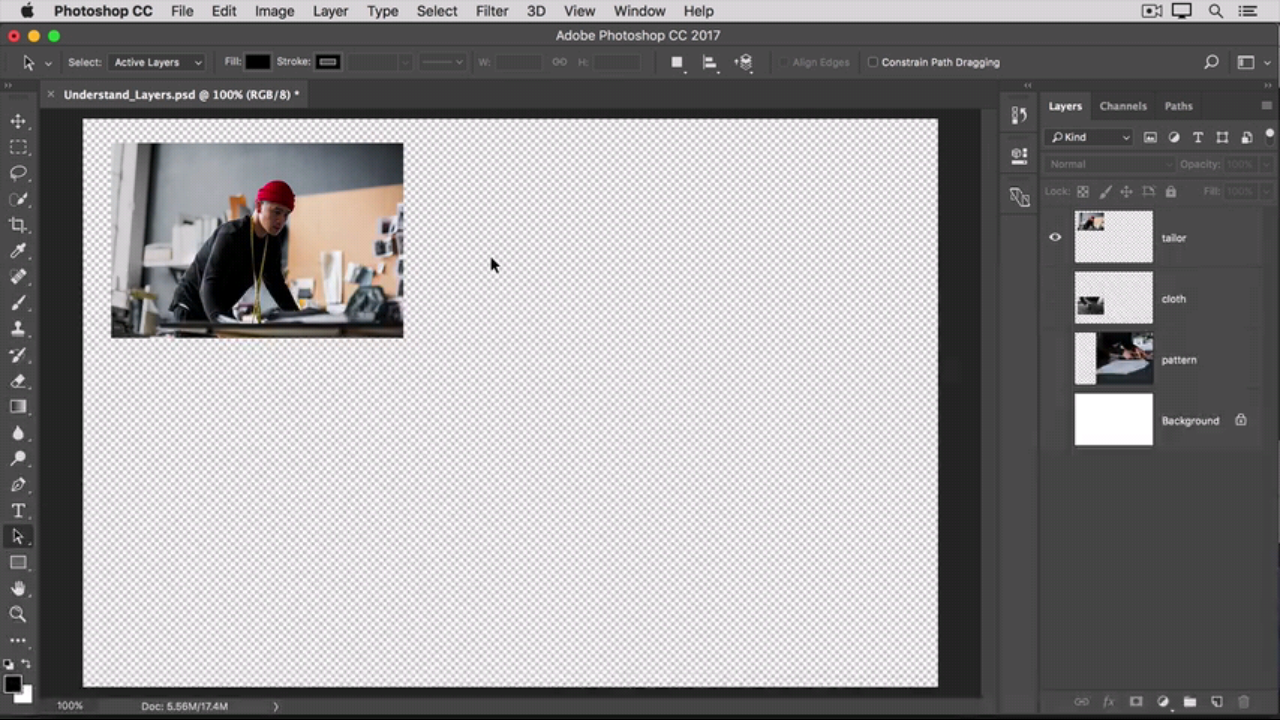
Task: Click the Fill color swatch
Action: point(258,62)
